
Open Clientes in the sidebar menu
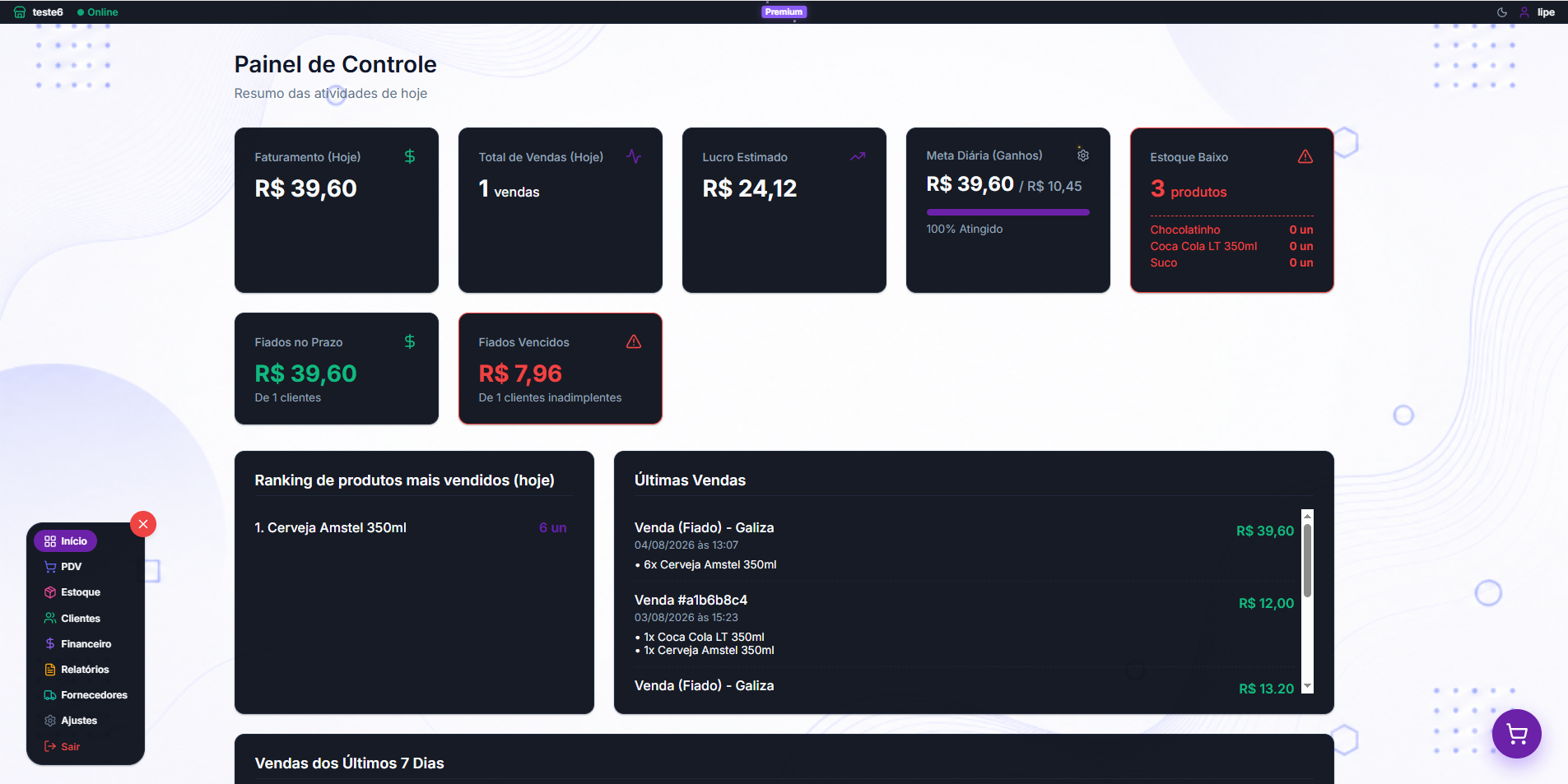(72, 619)
